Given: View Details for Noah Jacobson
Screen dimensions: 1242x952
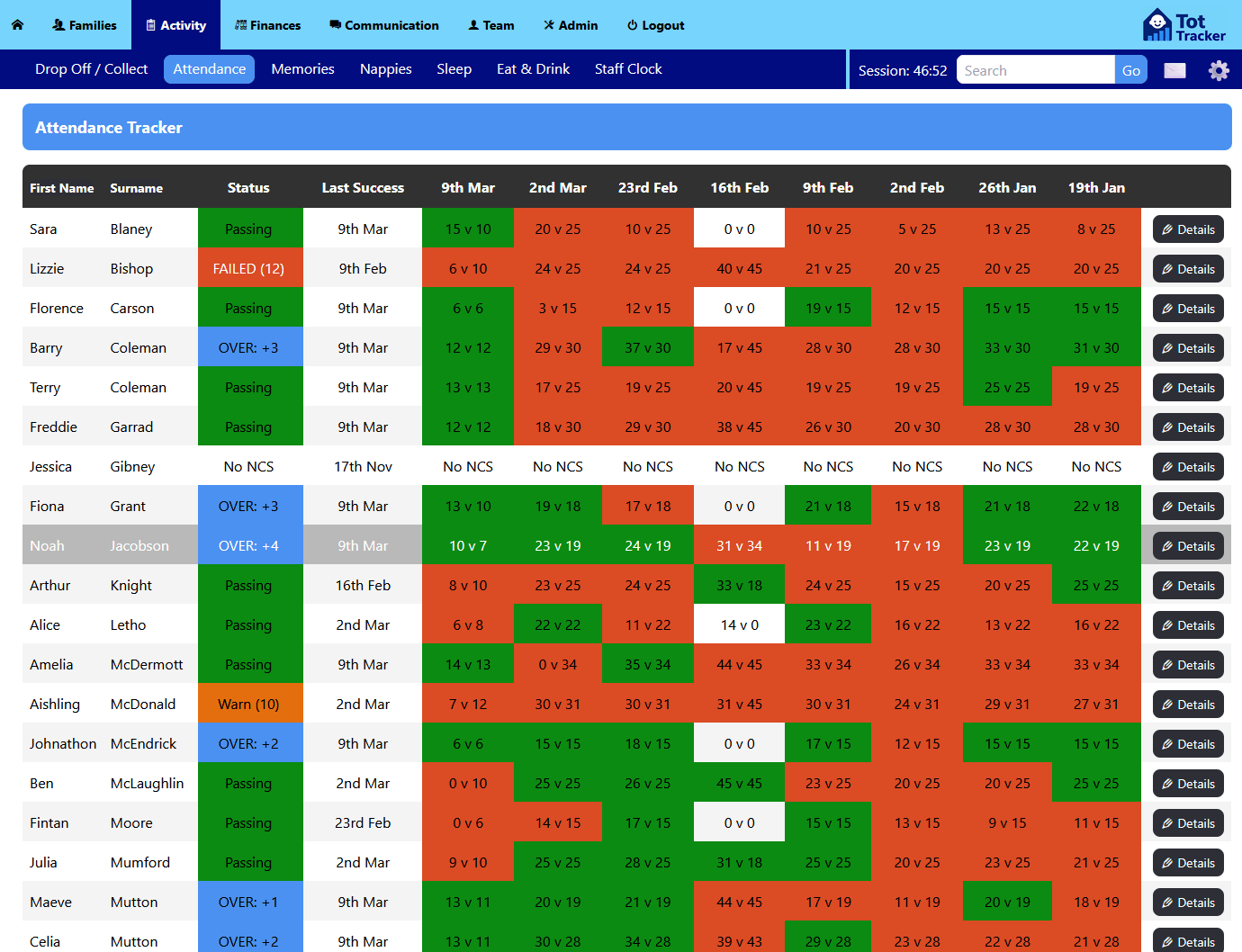Looking at the screenshot, I should pos(1188,545).
